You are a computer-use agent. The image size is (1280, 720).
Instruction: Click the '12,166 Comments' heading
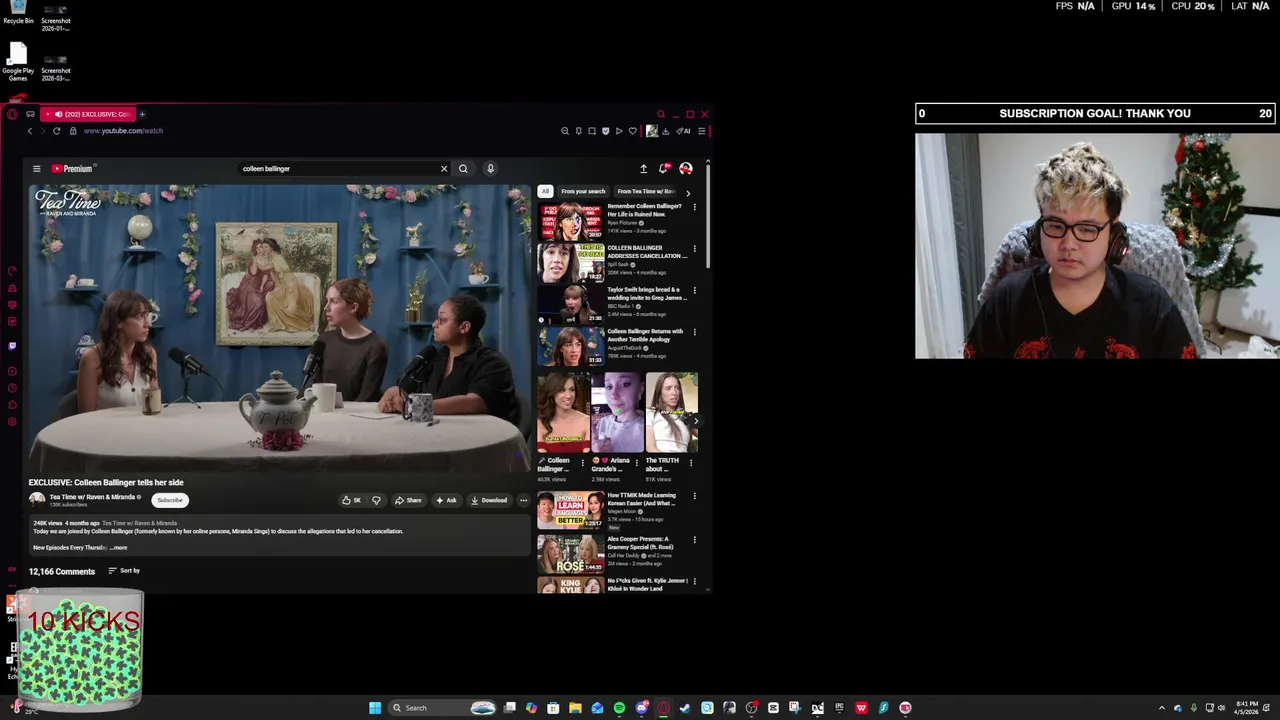[x=62, y=572]
